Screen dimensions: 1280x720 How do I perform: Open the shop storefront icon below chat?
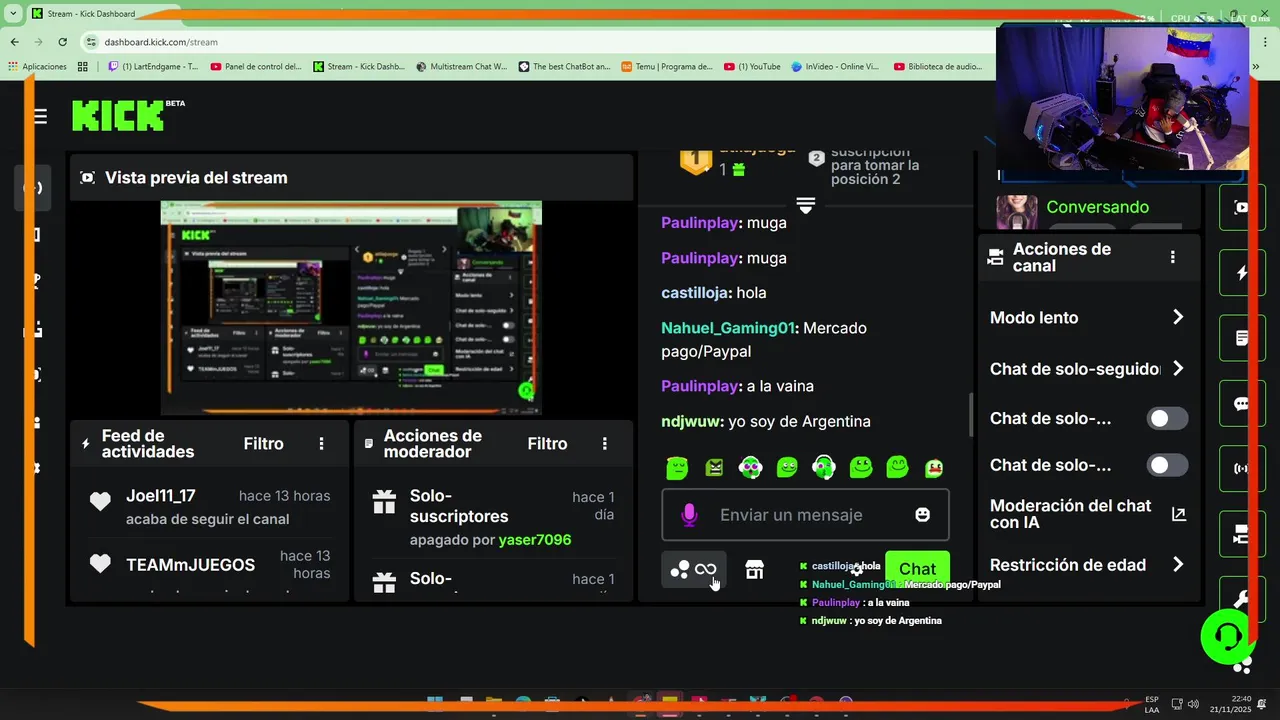point(754,570)
